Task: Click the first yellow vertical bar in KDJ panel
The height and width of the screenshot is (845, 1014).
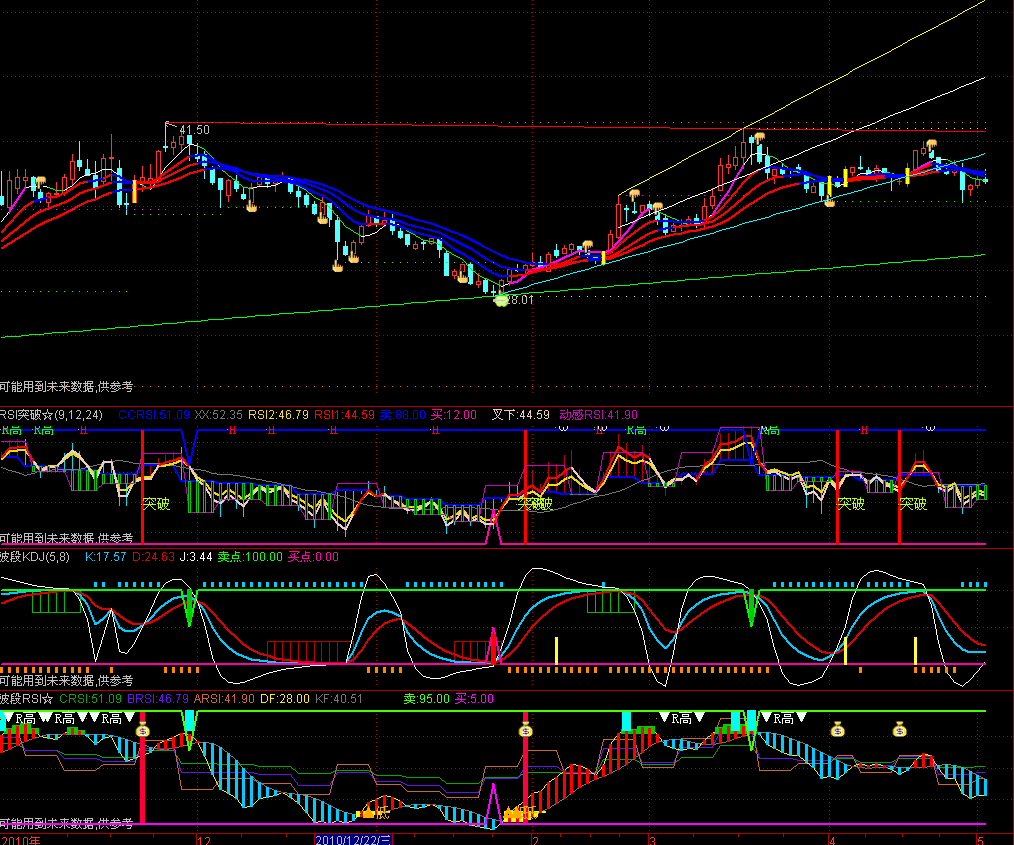Action: (x=556, y=650)
